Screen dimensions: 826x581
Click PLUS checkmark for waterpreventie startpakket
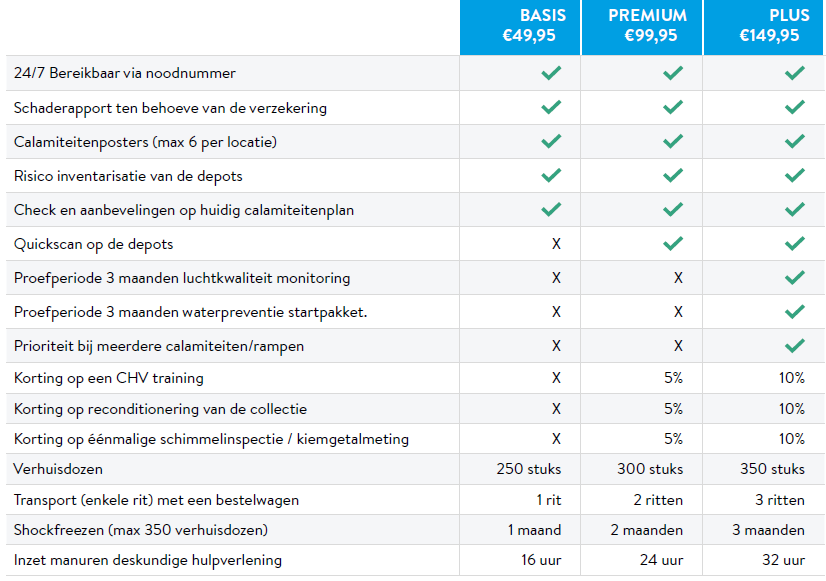coord(794,311)
